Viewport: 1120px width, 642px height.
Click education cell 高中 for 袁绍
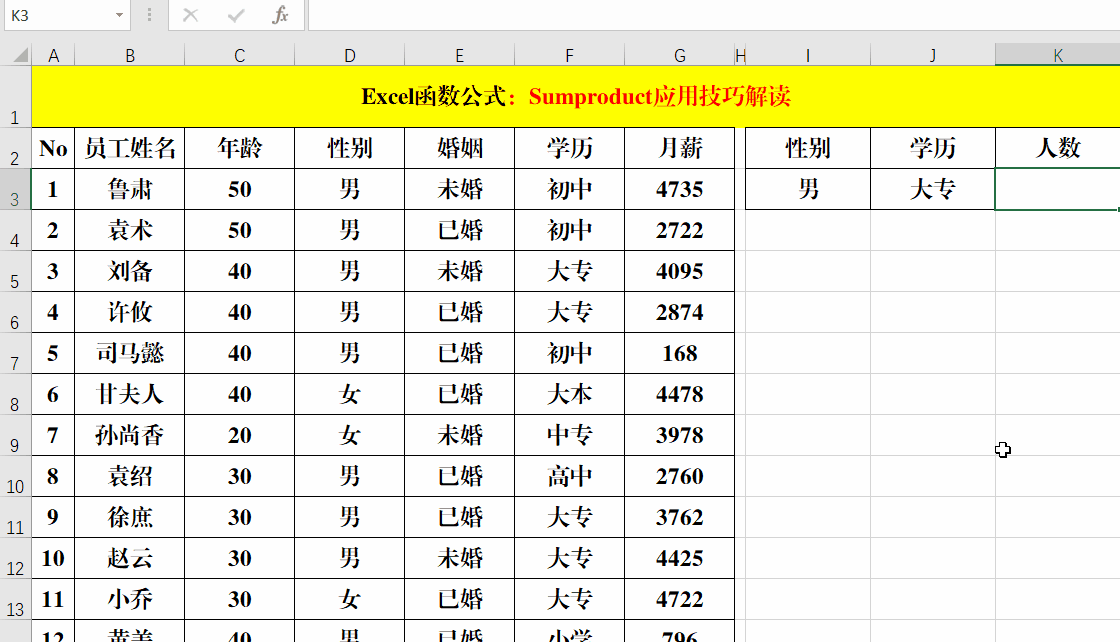pyautogui.click(x=569, y=476)
